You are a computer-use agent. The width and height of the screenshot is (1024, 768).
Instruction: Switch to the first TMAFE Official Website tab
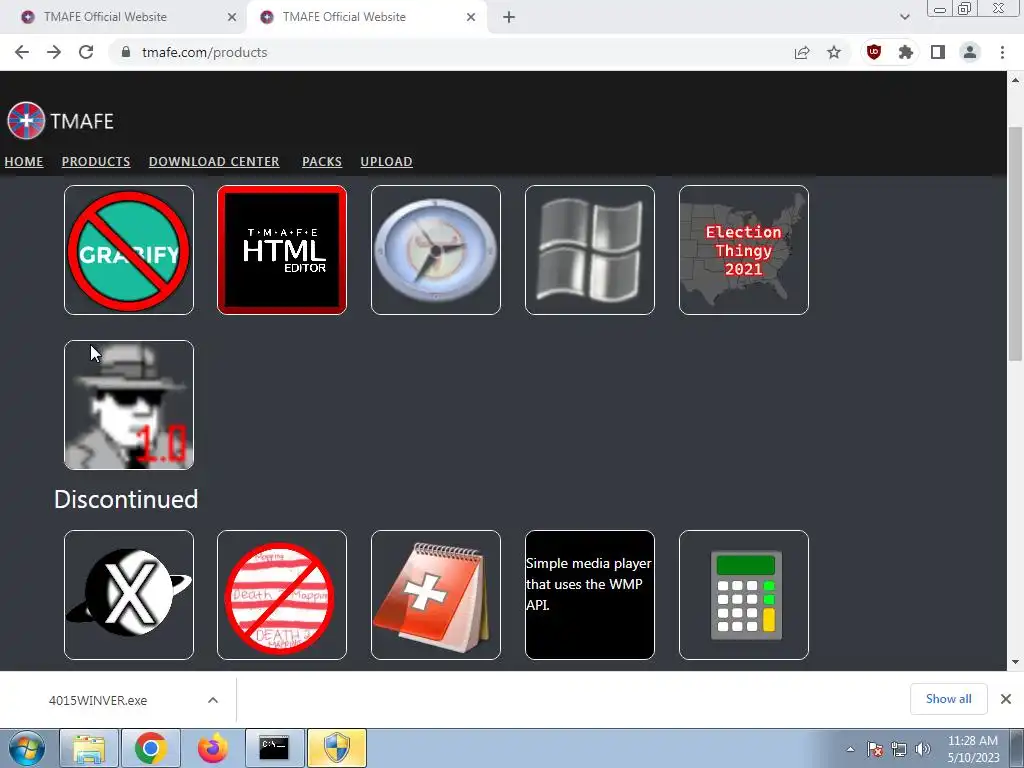point(124,17)
